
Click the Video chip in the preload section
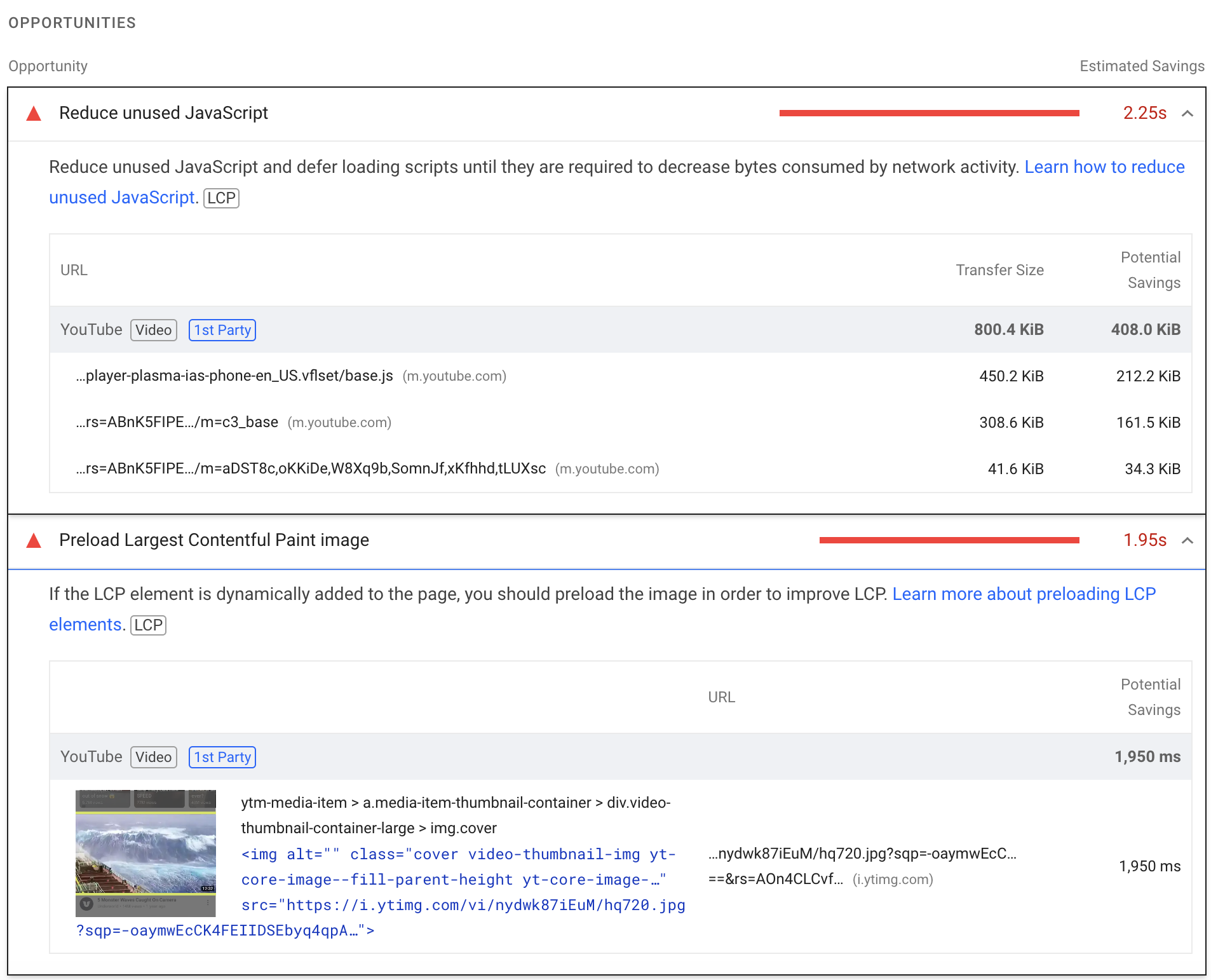(153, 757)
